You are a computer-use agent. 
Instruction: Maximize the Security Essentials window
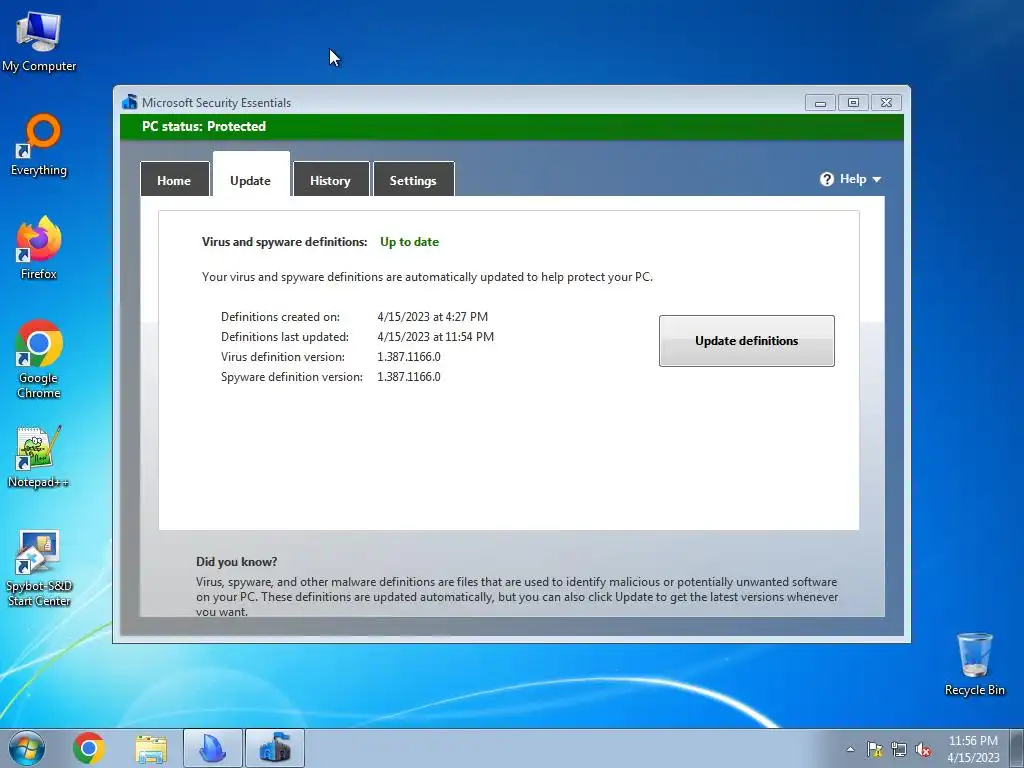click(853, 103)
